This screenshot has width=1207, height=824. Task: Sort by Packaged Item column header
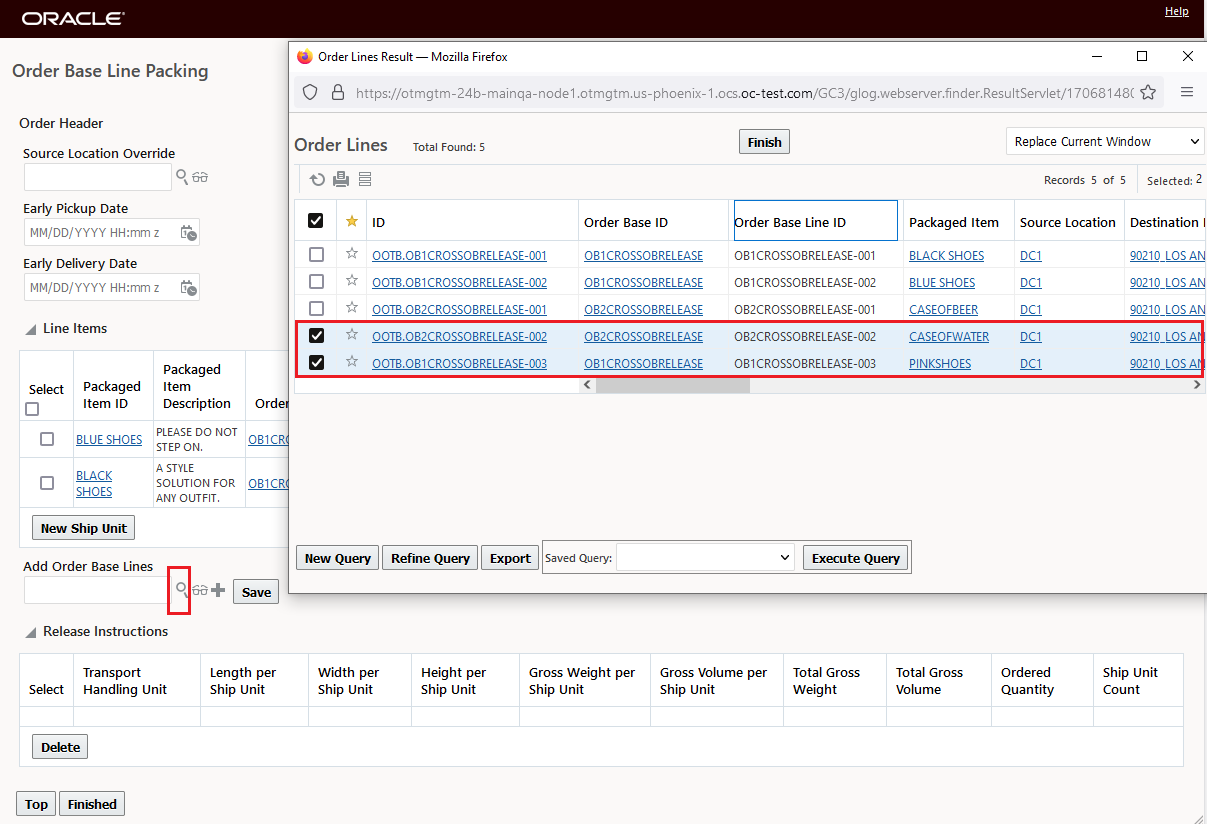point(953,222)
